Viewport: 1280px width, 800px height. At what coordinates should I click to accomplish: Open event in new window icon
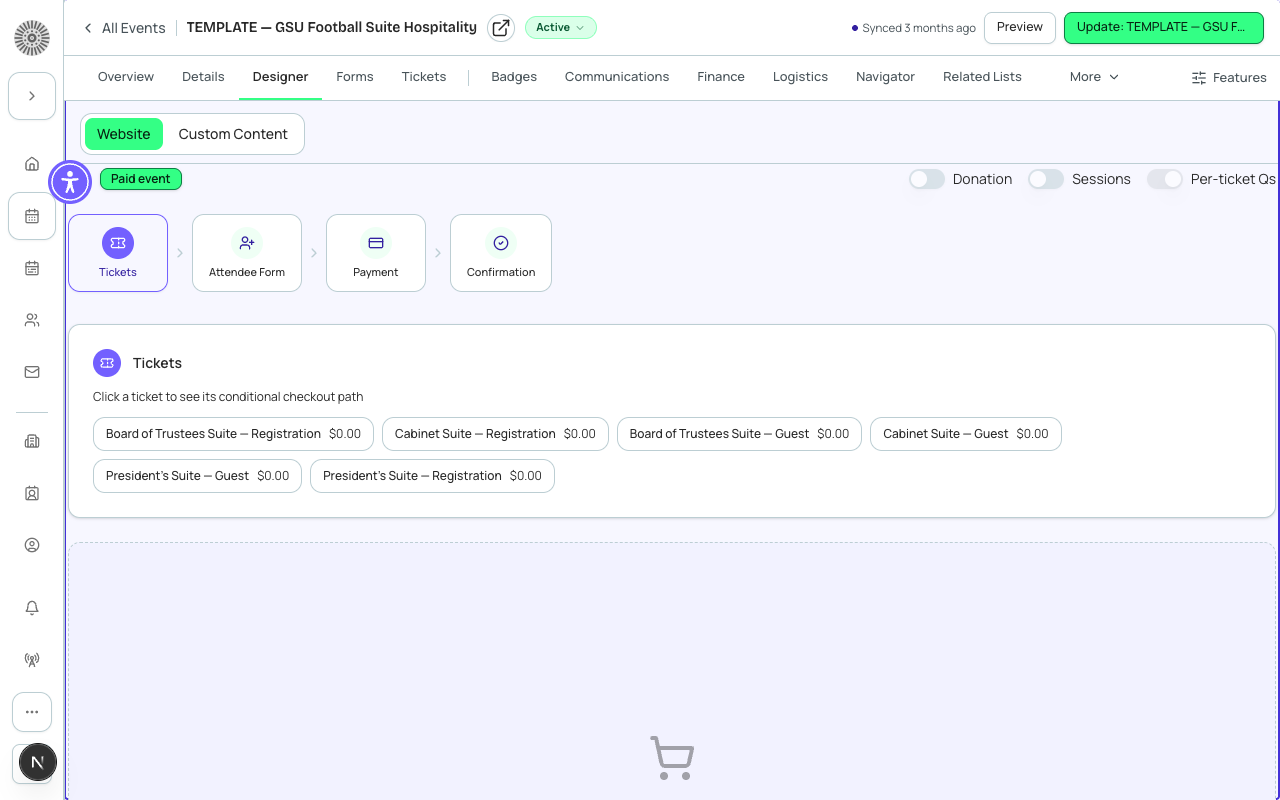pos(501,28)
